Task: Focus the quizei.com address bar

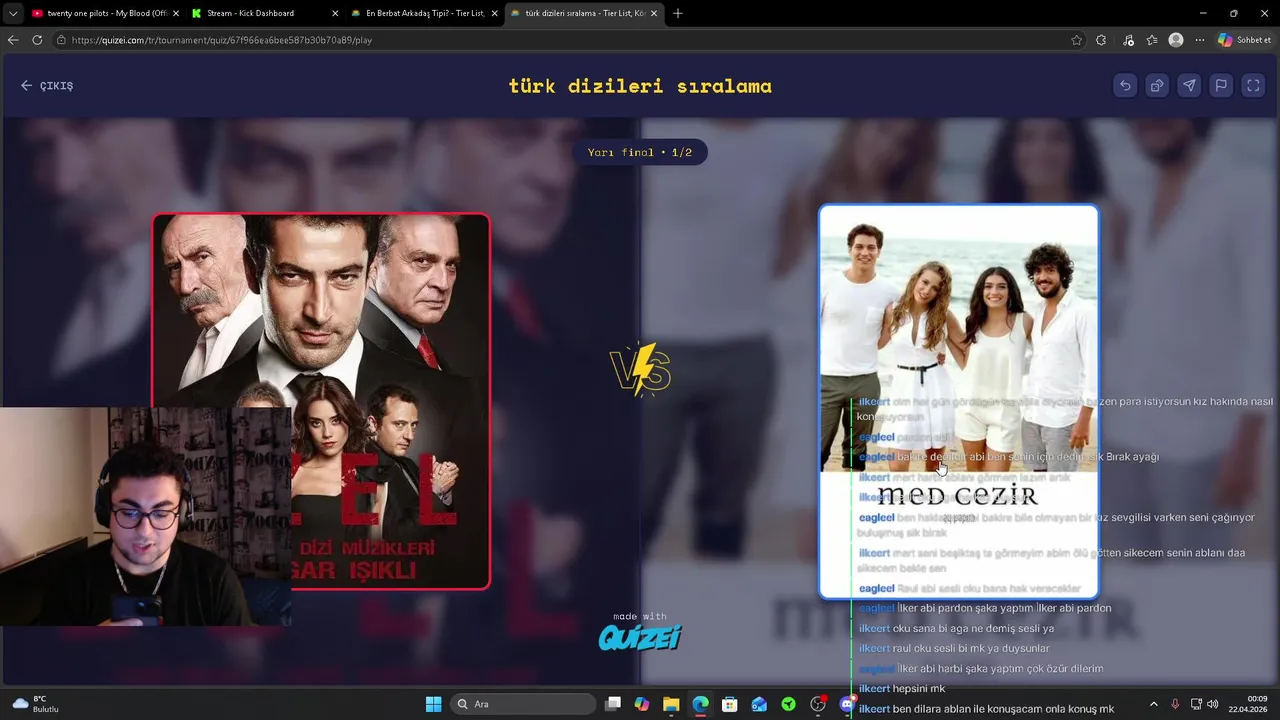Action: click(560, 40)
